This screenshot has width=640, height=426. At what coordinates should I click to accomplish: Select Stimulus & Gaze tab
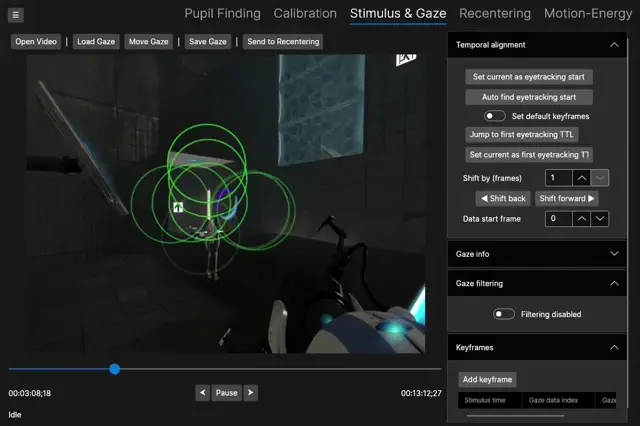click(398, 13)
